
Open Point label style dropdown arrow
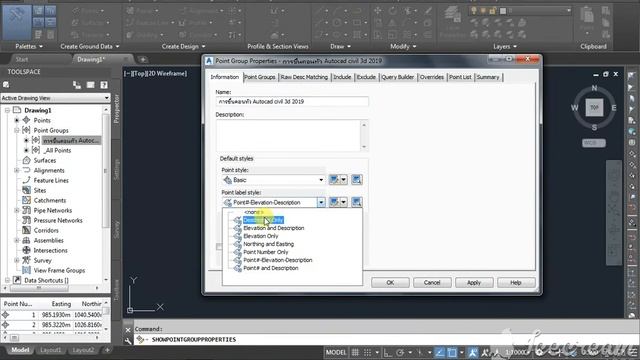(321, 202)
